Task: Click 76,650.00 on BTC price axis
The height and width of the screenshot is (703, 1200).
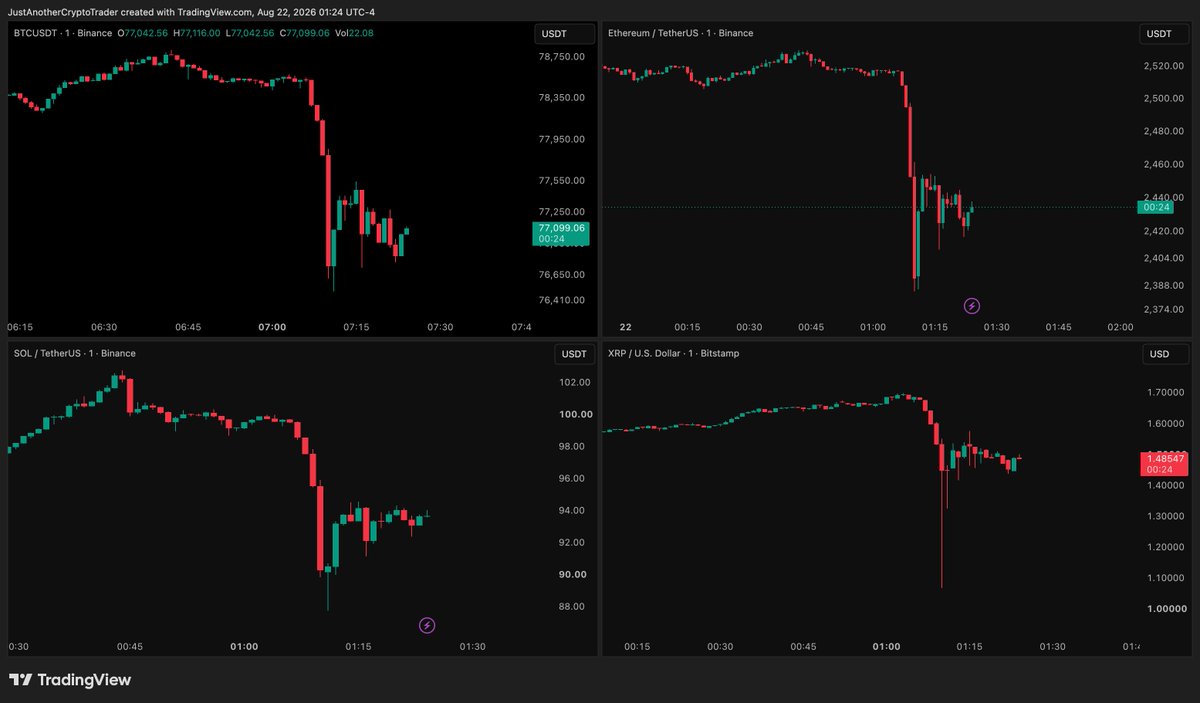Action: pos(561,274)
